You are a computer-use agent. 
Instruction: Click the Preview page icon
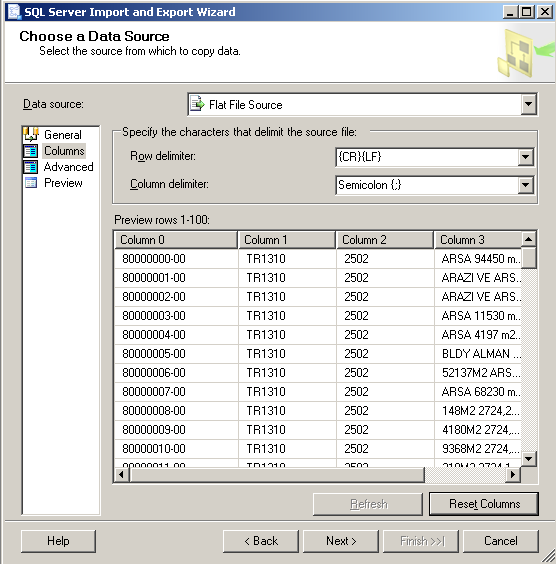tap(31, 183)
